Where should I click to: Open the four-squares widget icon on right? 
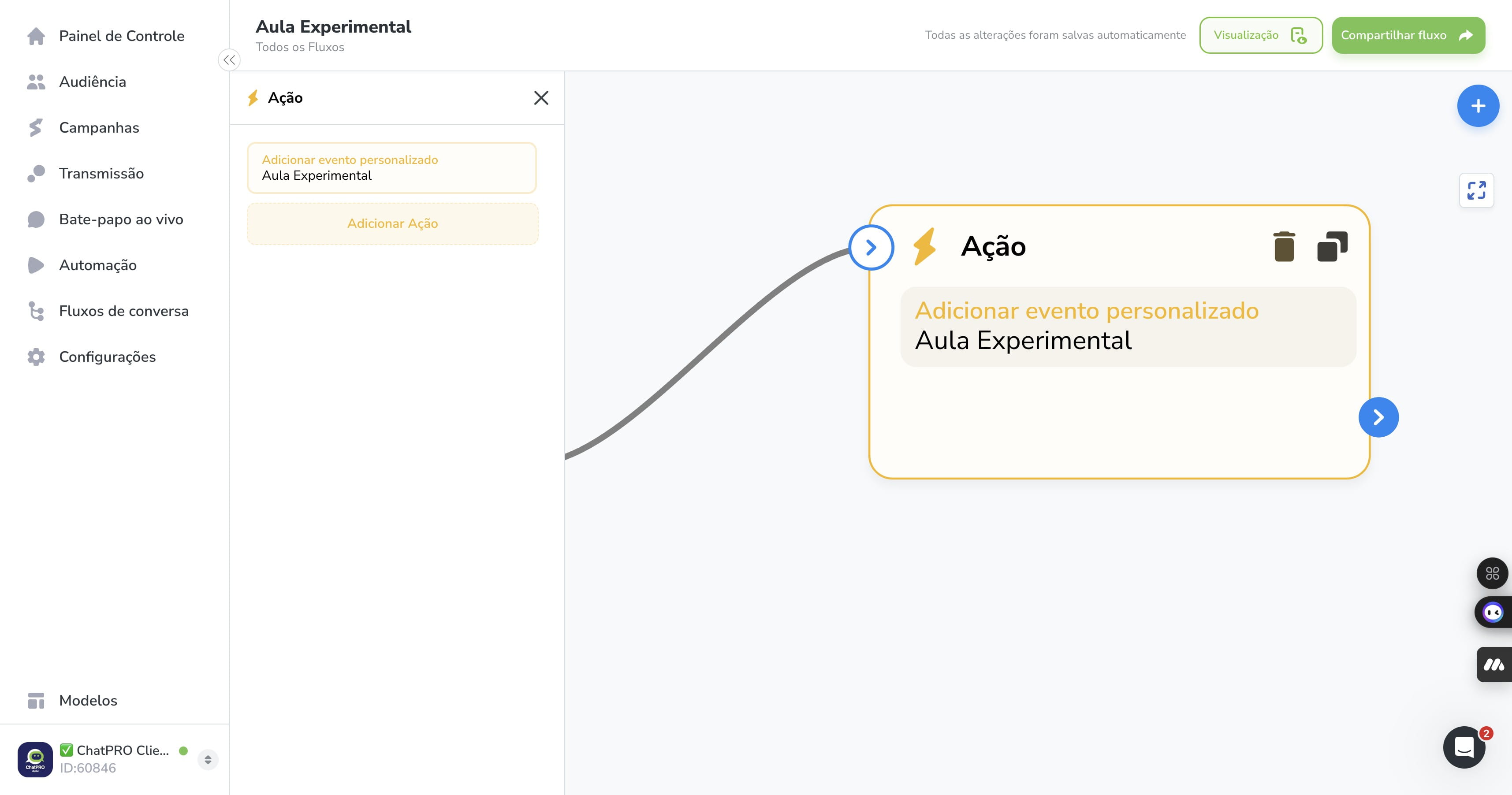[1492, 573]
